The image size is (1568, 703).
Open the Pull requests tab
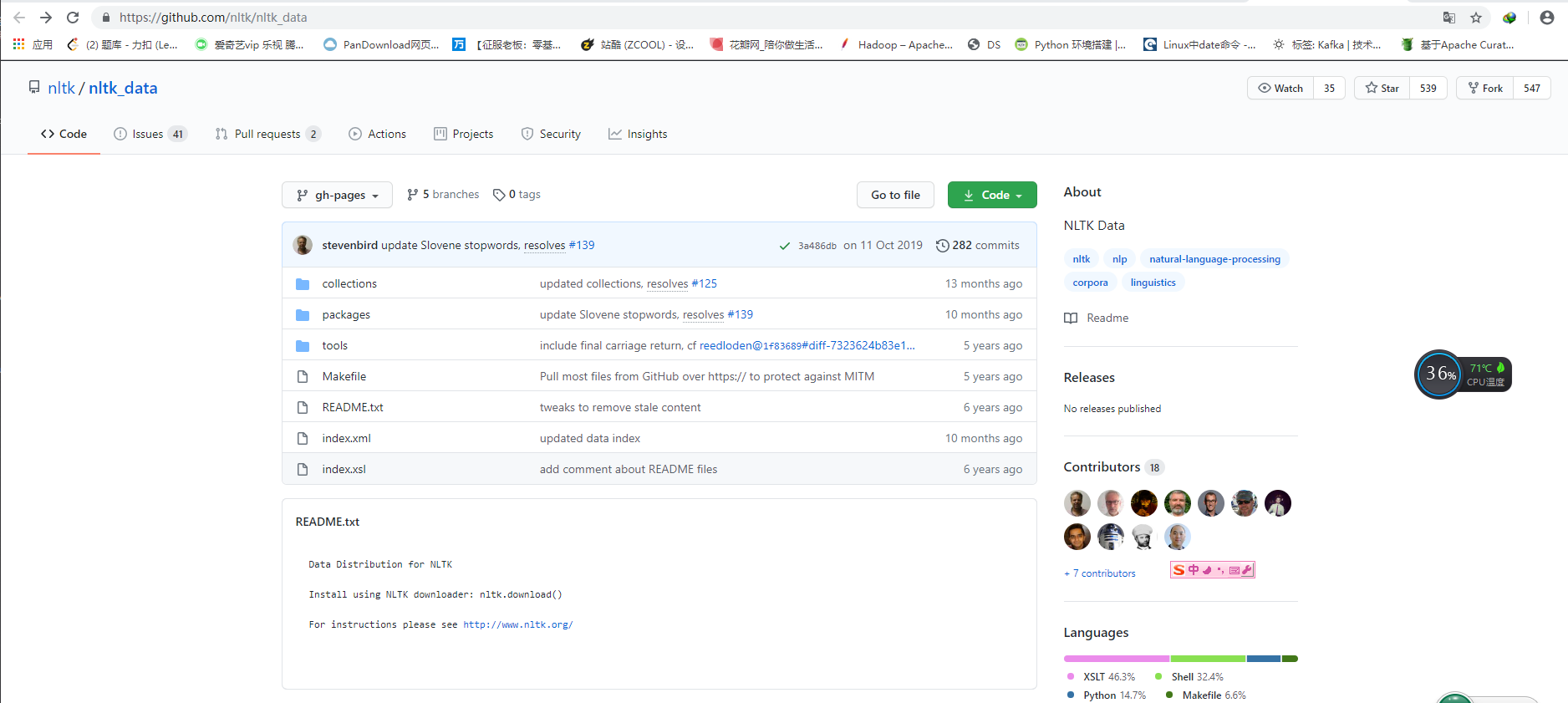coord(267,134)
